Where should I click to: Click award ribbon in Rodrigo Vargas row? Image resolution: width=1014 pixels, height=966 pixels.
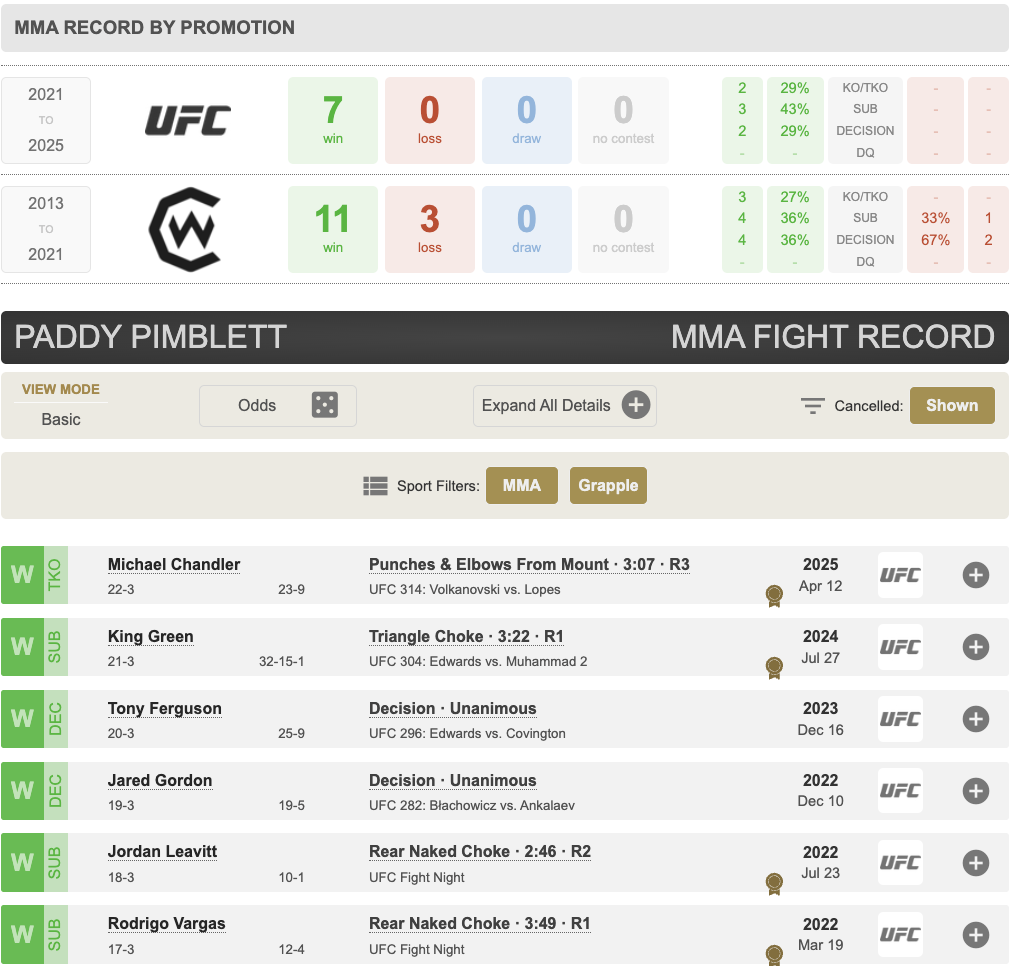pyautogui.click(x=774, y=955)
